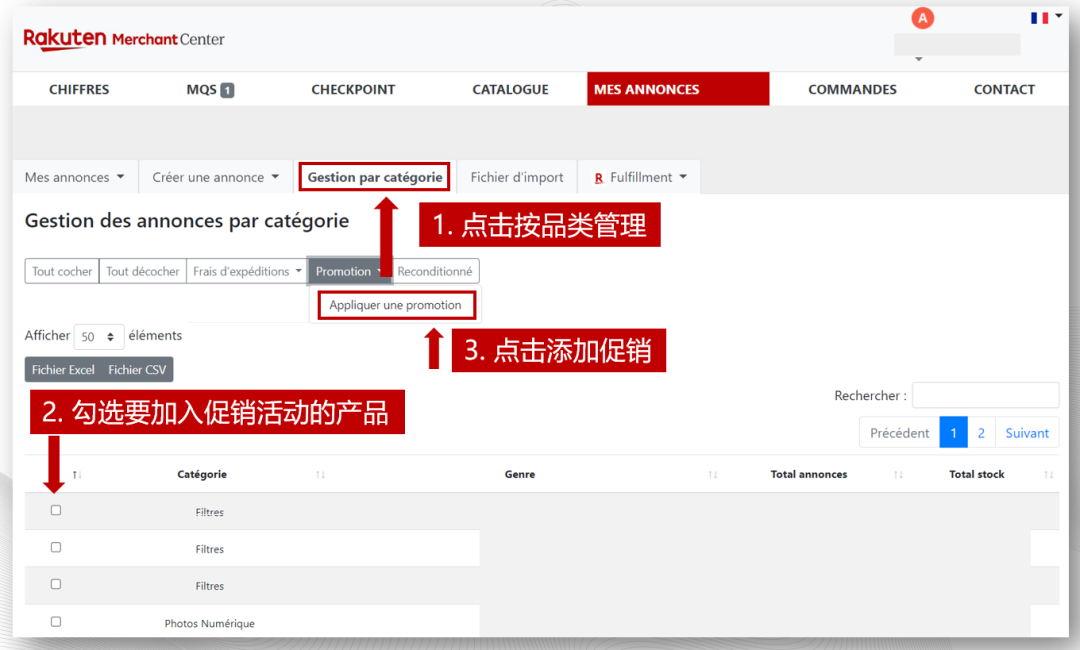The width and height of the screenshot is (1080, 650).
Task: Open the Mes annonces dropdown
Action: 74,176
